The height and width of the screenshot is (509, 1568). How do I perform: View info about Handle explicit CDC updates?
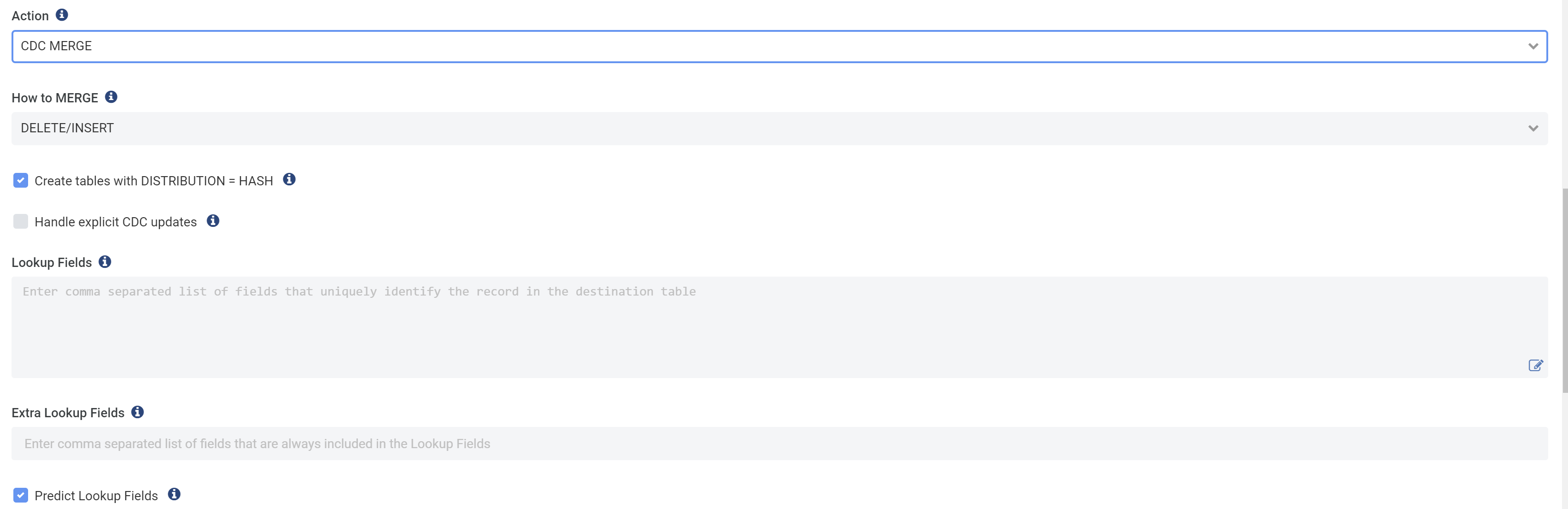coord(212,221)
